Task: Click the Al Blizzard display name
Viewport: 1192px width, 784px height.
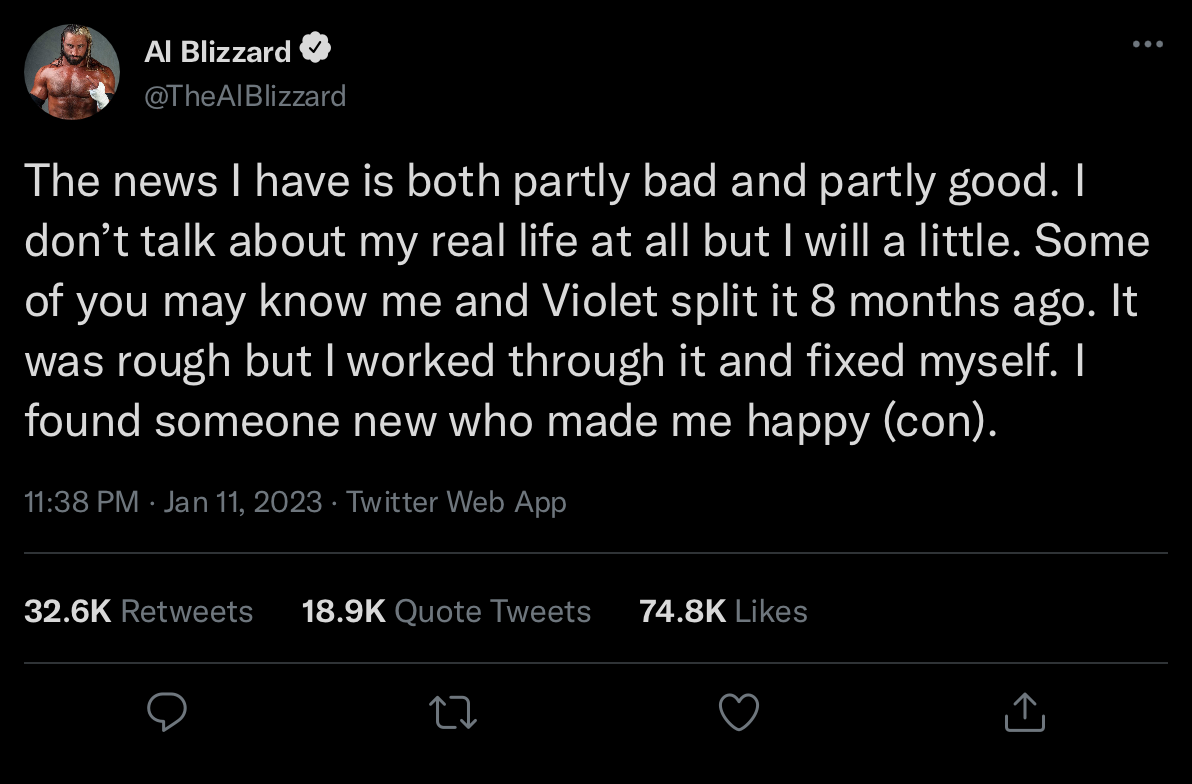Action: (x=217, y=51)
